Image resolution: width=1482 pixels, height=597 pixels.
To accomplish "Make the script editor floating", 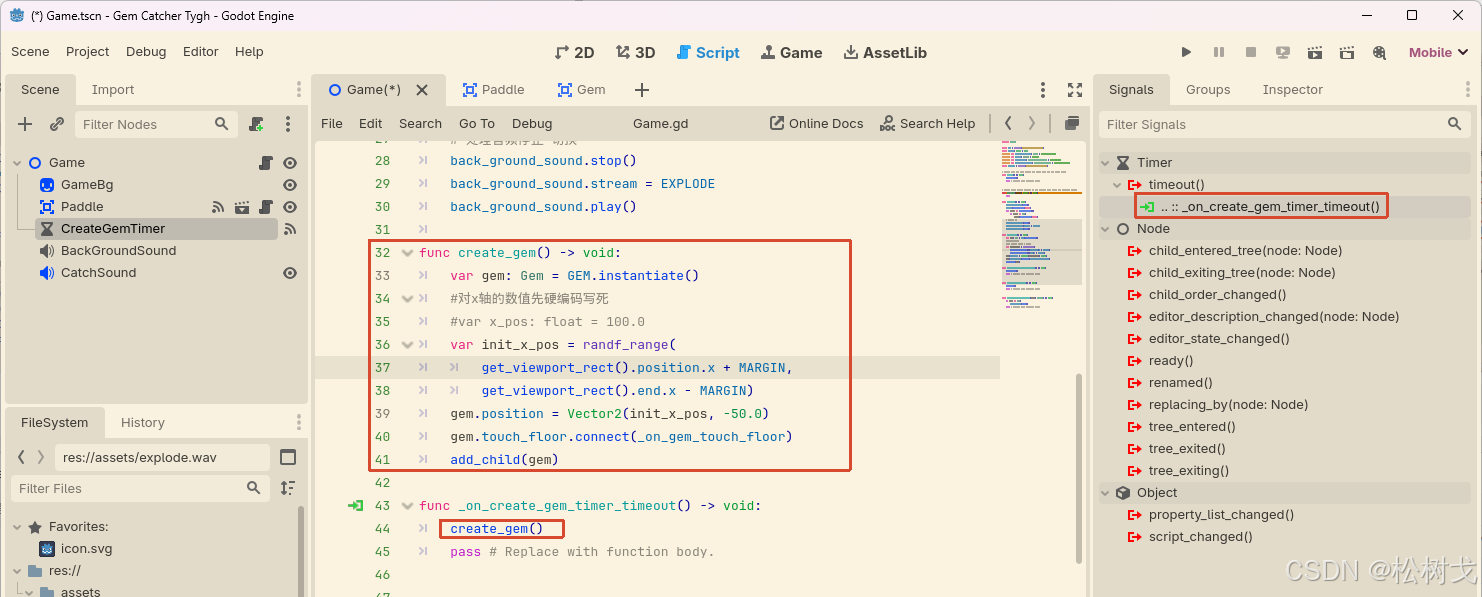I will pyautogui.click(x=1072, y=123).
